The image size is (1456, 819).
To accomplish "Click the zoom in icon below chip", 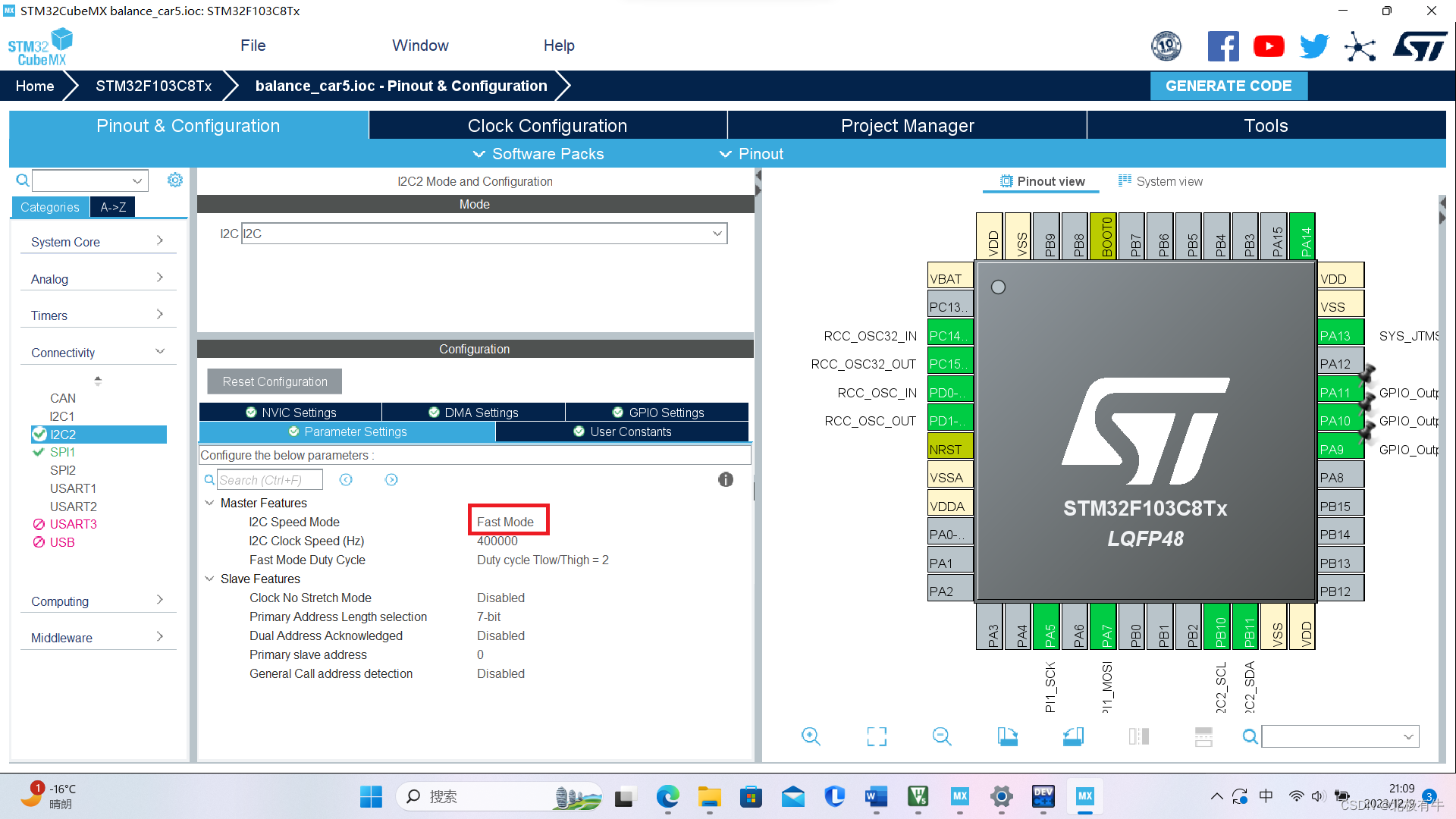I will [811, 736].
